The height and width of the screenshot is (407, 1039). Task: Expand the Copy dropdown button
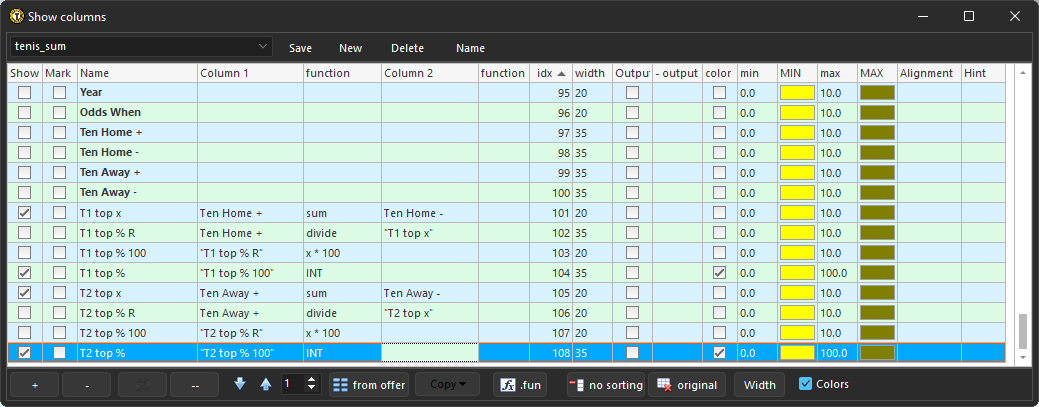point(447,385)
